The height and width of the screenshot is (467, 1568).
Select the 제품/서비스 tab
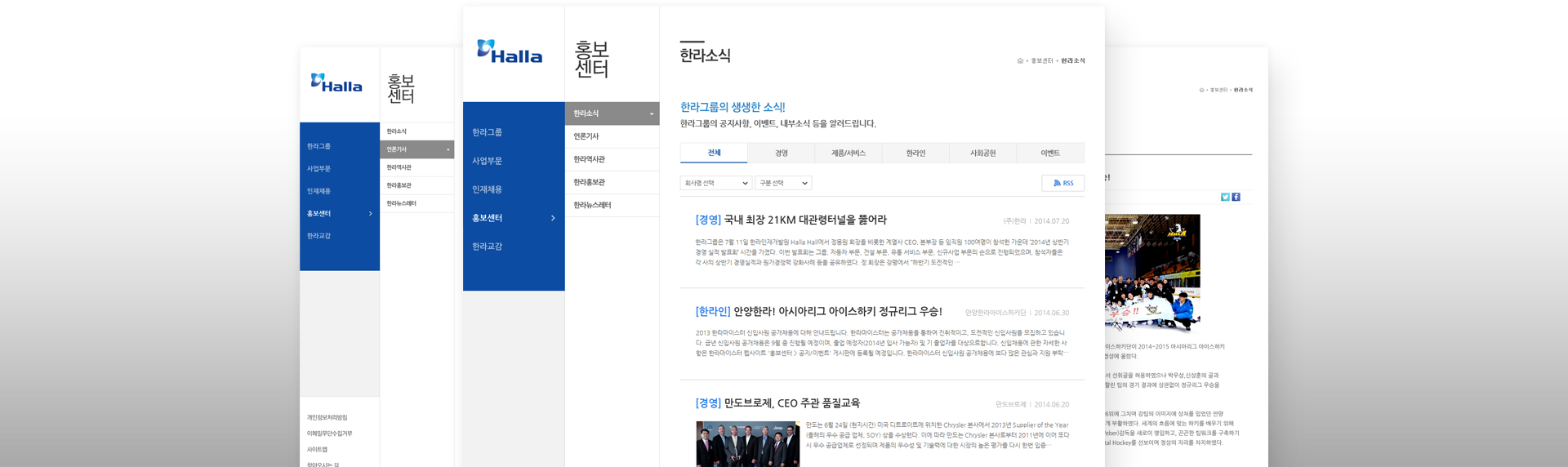point(849,153)
